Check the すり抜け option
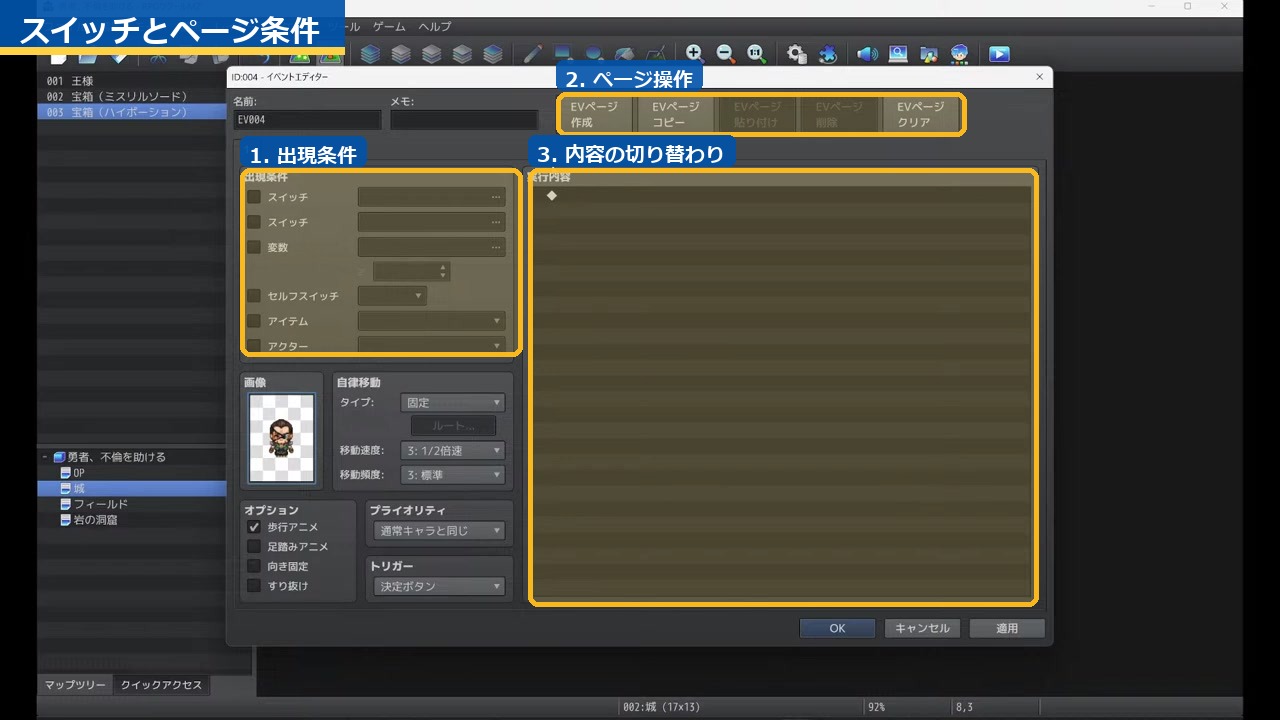Screen dimensions: 1280x720 coord(254,586)
